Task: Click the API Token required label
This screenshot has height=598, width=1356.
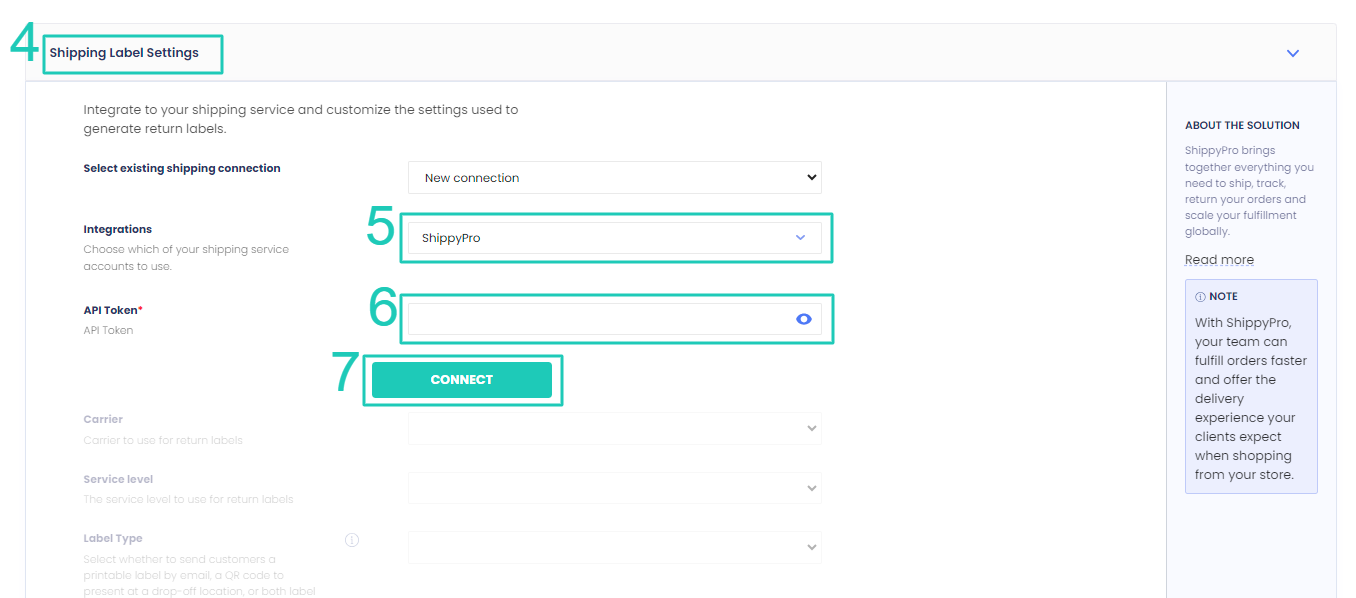Action: point(113,310)
